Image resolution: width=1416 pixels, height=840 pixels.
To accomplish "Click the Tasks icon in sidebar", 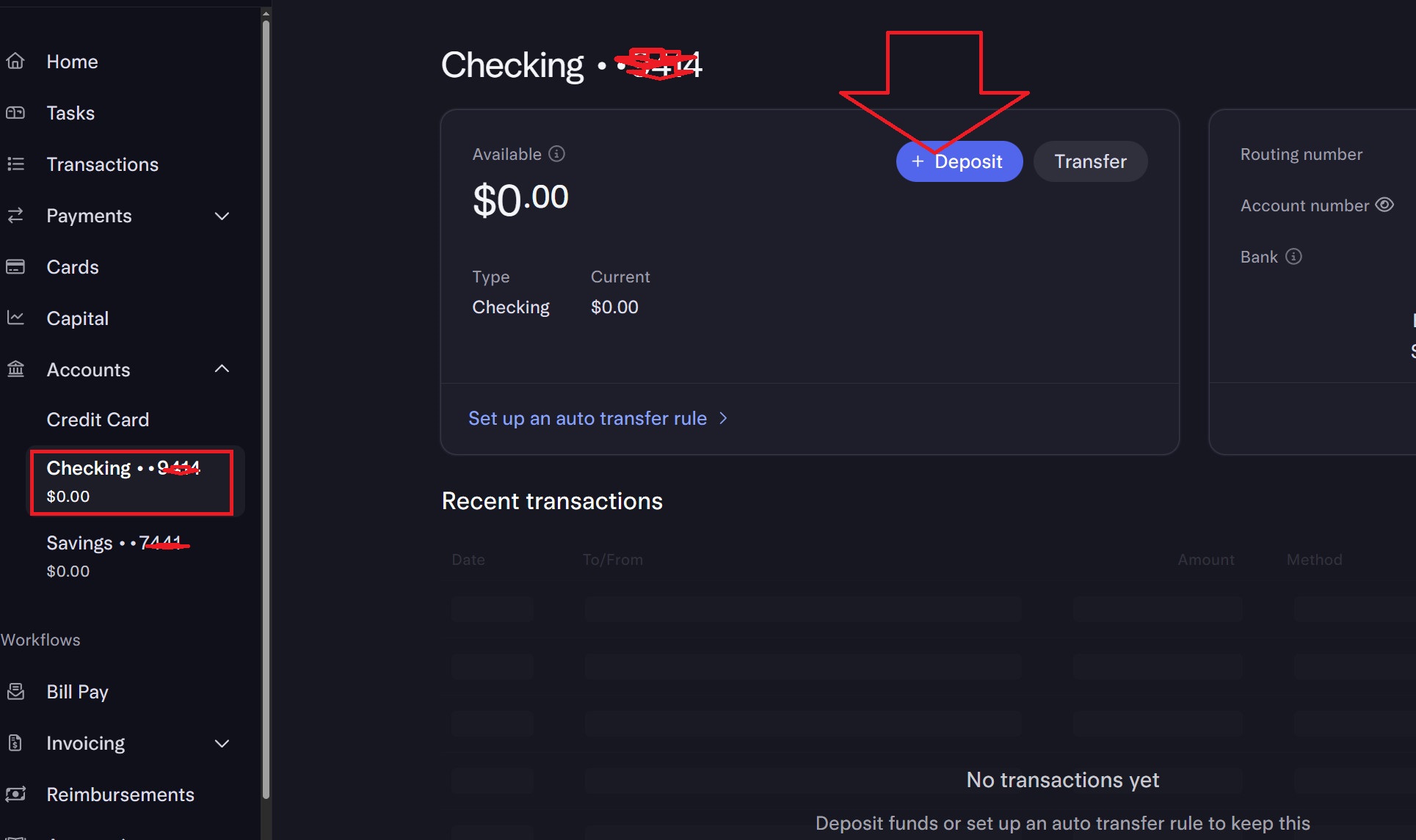I will (x=15, y=113).
